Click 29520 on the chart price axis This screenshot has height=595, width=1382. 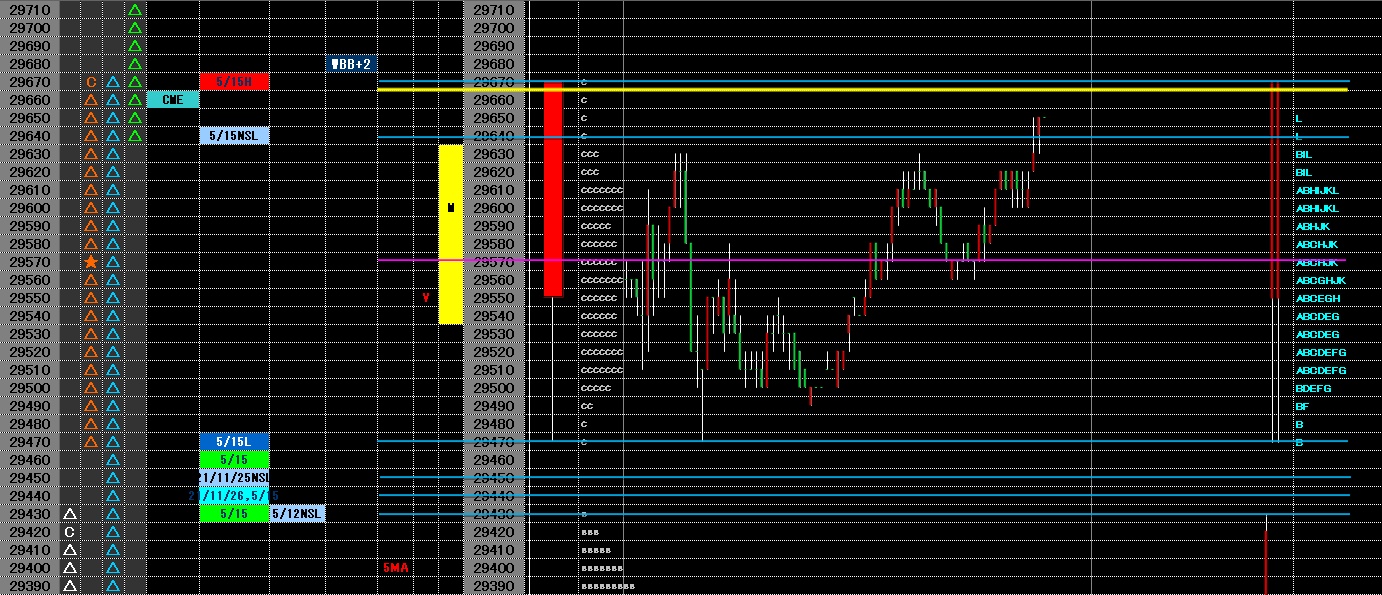(x=492, y=352)
